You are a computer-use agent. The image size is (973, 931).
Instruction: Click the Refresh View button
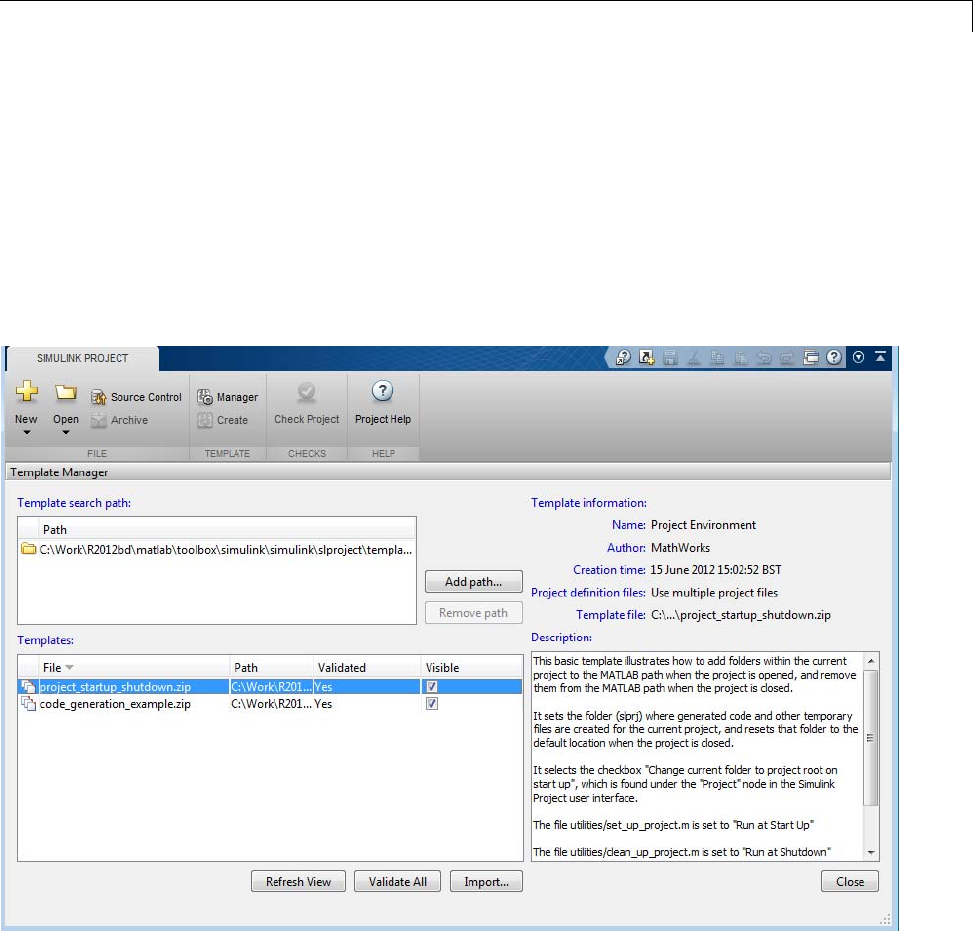click(x=298, y=881)
